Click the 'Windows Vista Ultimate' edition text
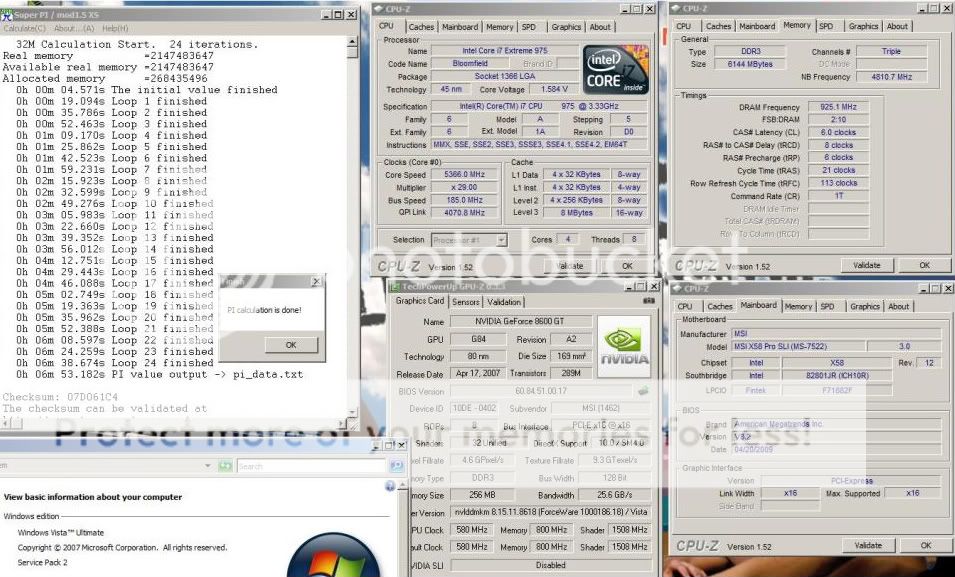 [x=61, y=533]
